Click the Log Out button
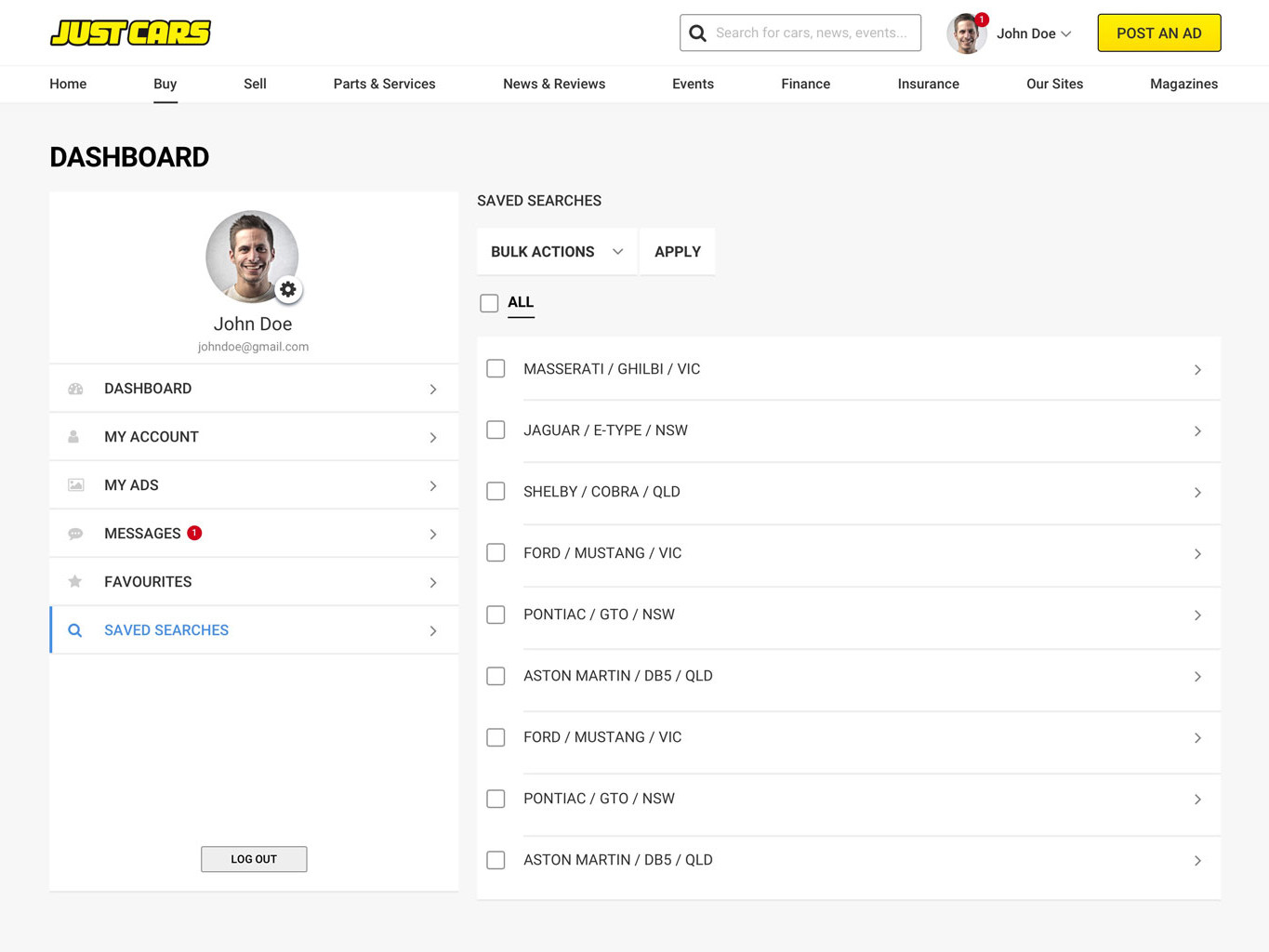 click(x=254, y=859)
